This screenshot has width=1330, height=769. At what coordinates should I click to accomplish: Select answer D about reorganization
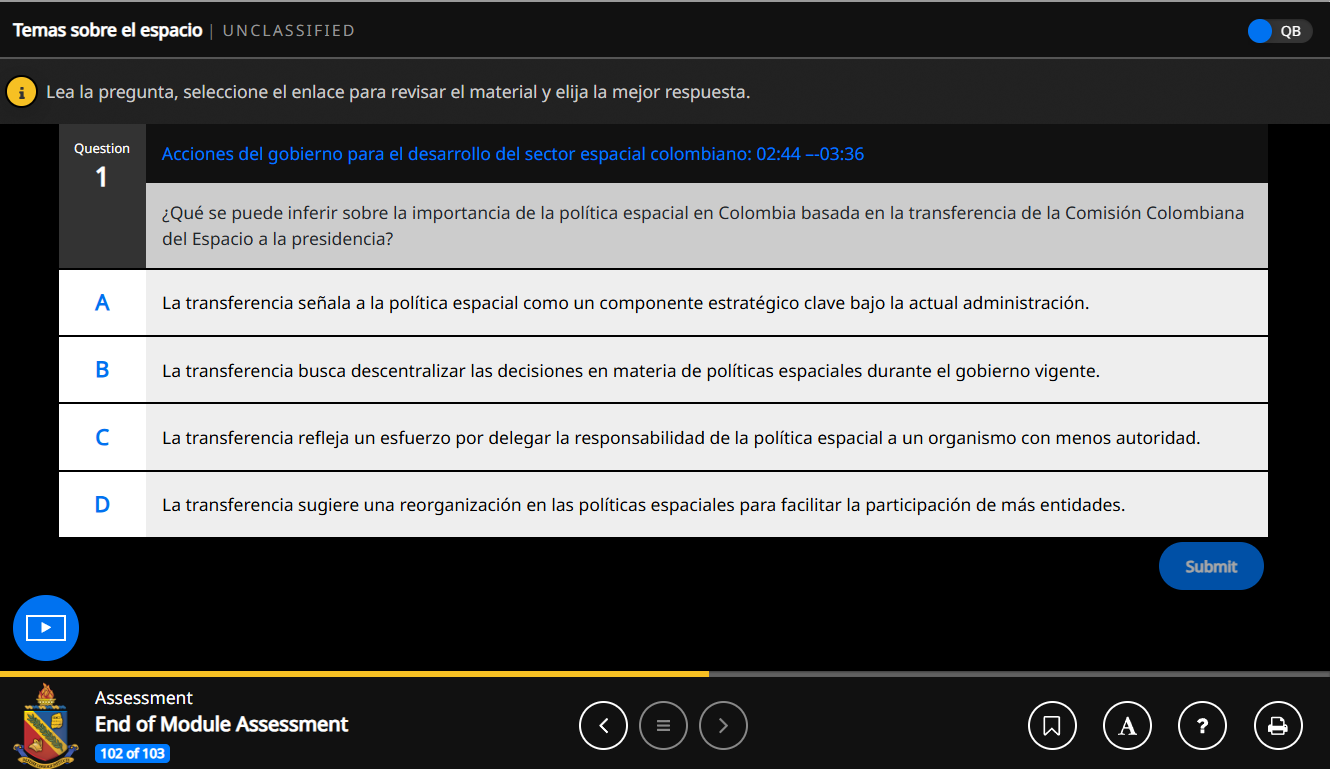click(663, 505)
